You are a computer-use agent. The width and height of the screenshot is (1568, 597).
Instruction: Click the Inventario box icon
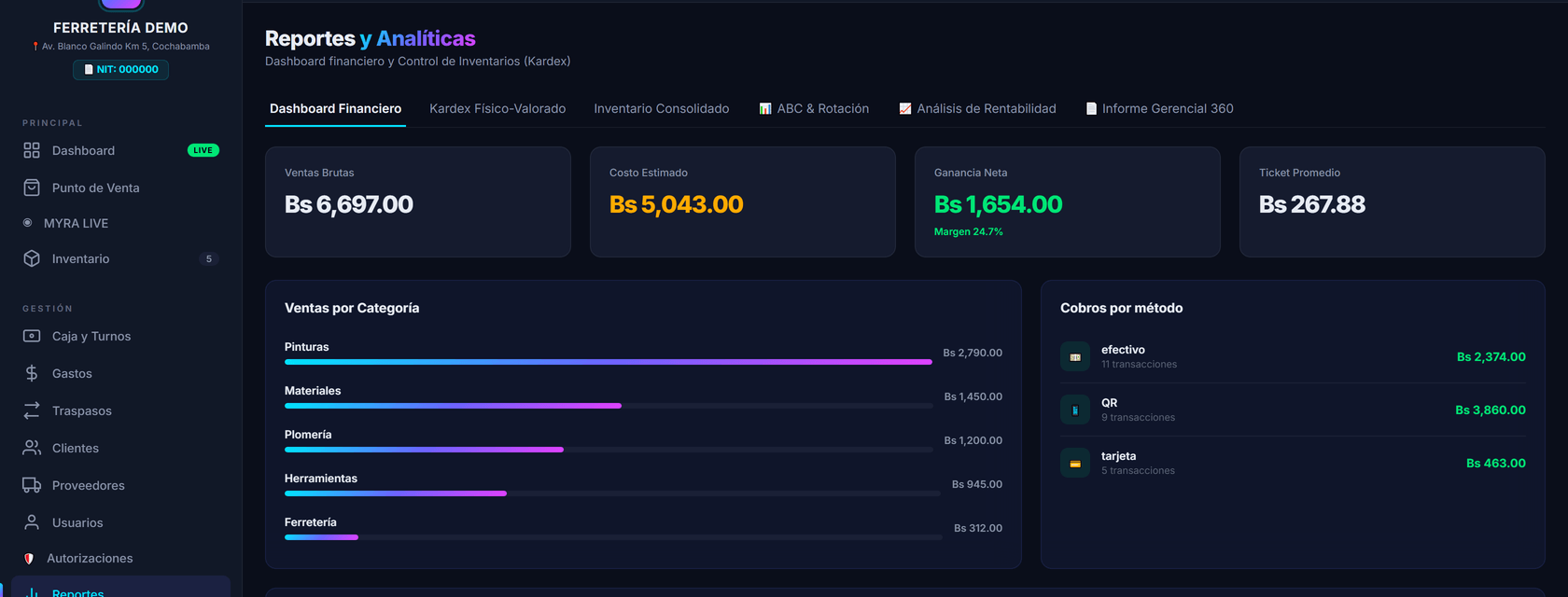pyautogui.click(x=32, y=258)
